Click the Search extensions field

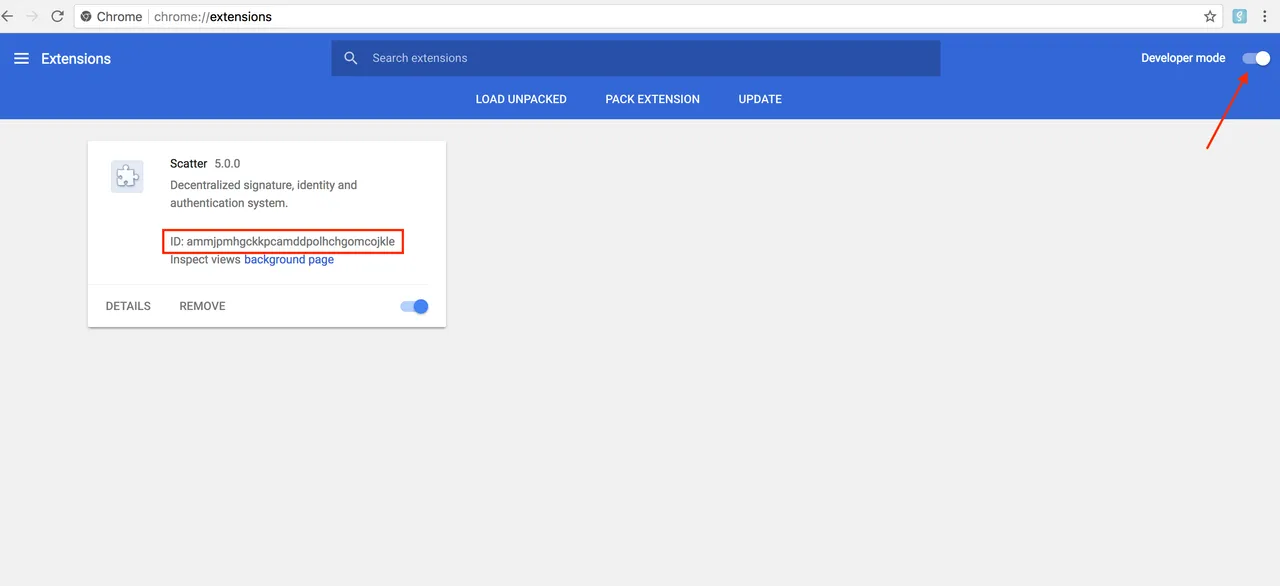635,58
